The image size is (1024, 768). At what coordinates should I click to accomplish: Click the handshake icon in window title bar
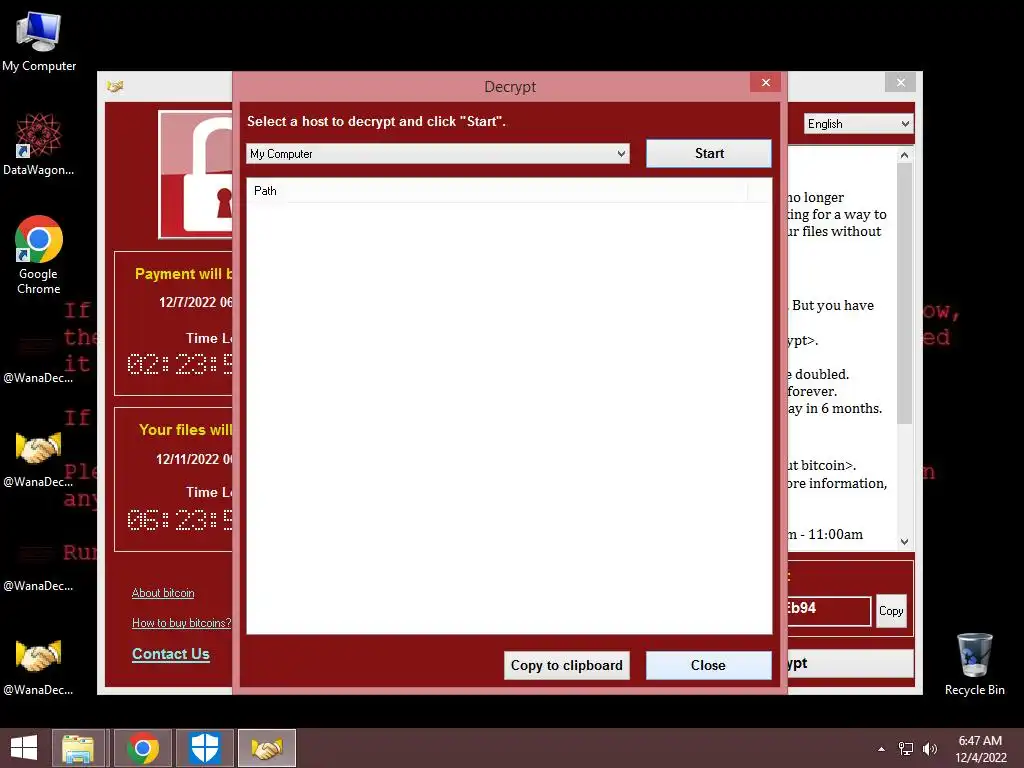pyautogui.click(x=116, y=86)
